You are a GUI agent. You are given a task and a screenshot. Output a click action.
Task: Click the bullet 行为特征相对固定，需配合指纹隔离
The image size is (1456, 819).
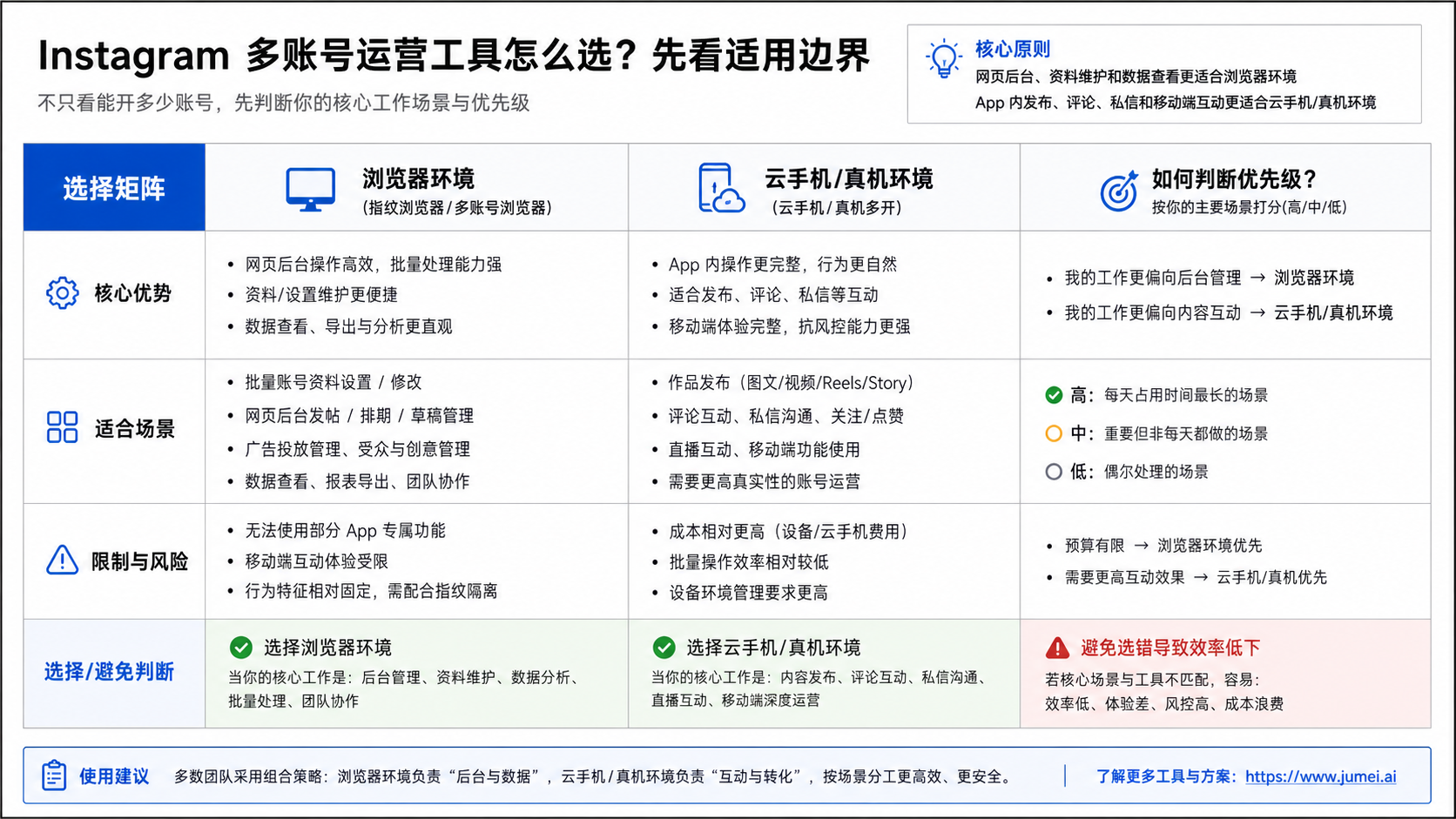371,591
